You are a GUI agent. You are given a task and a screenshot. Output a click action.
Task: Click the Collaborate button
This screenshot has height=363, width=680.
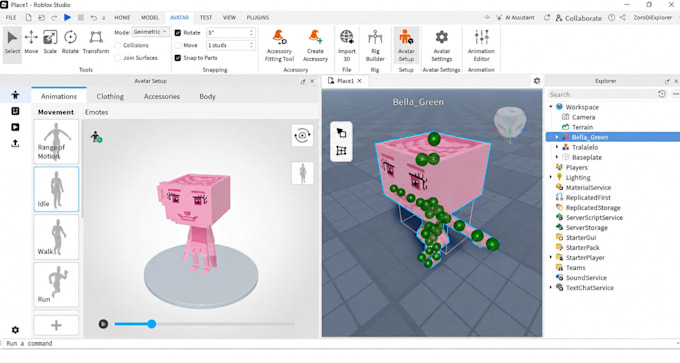579,18
